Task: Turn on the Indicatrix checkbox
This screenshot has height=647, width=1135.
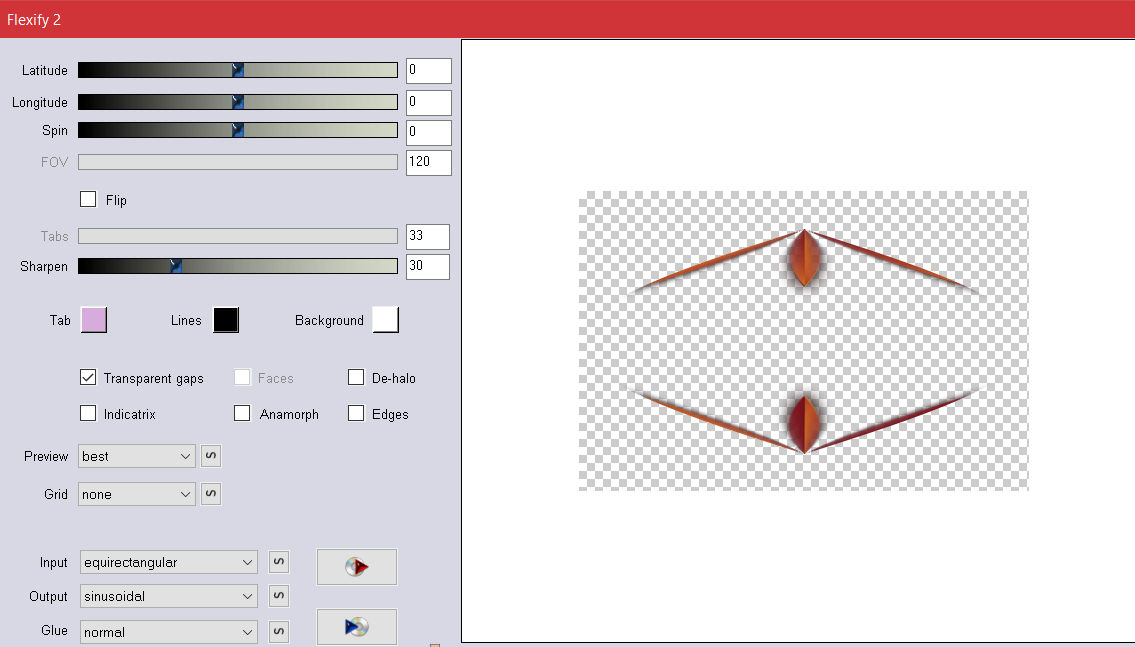Action: (88, 413)
